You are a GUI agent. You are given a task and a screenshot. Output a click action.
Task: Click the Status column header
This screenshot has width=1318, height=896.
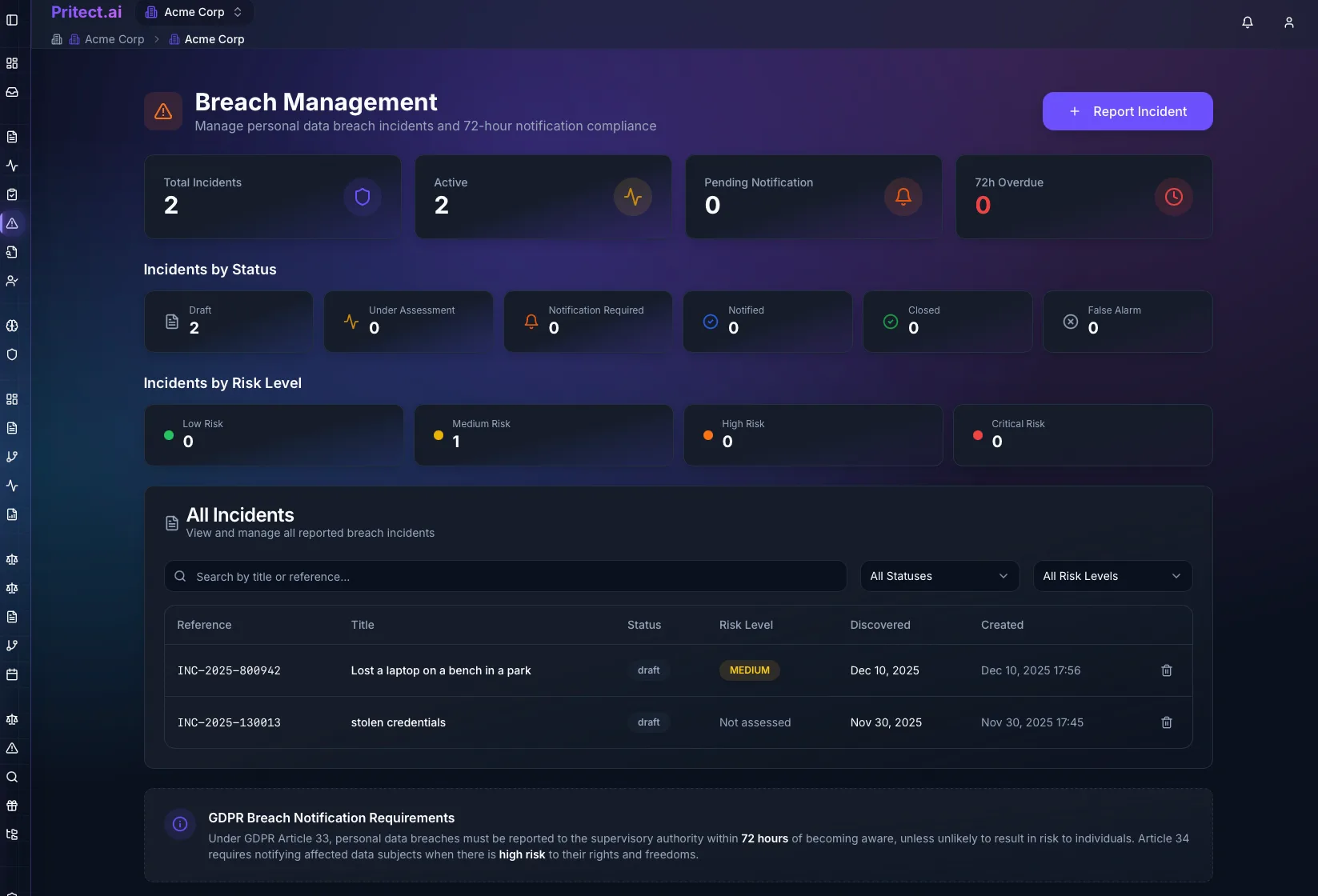(x=644, y=625)
